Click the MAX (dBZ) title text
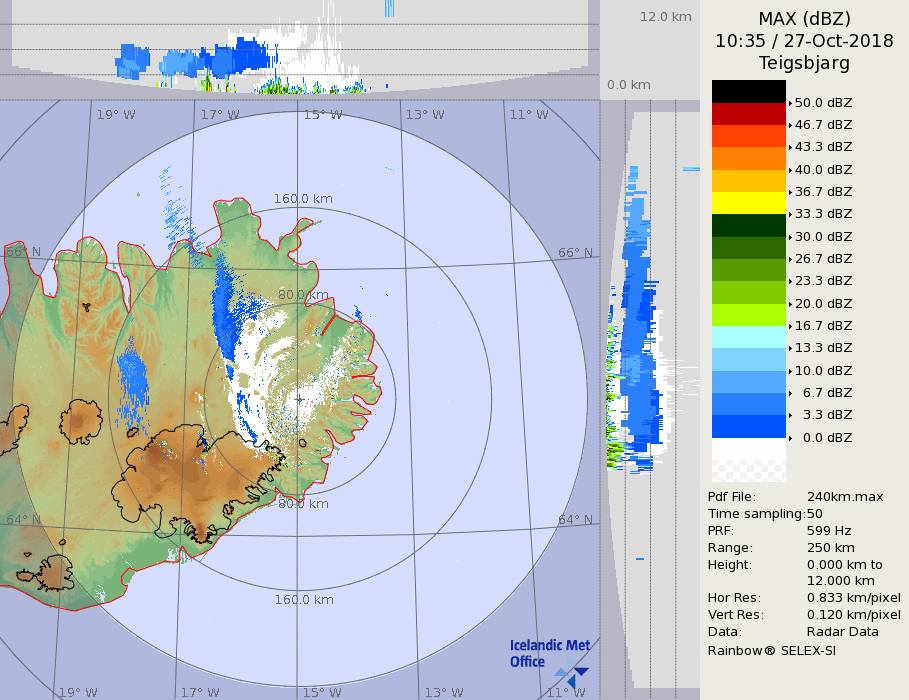 (804, 18)
